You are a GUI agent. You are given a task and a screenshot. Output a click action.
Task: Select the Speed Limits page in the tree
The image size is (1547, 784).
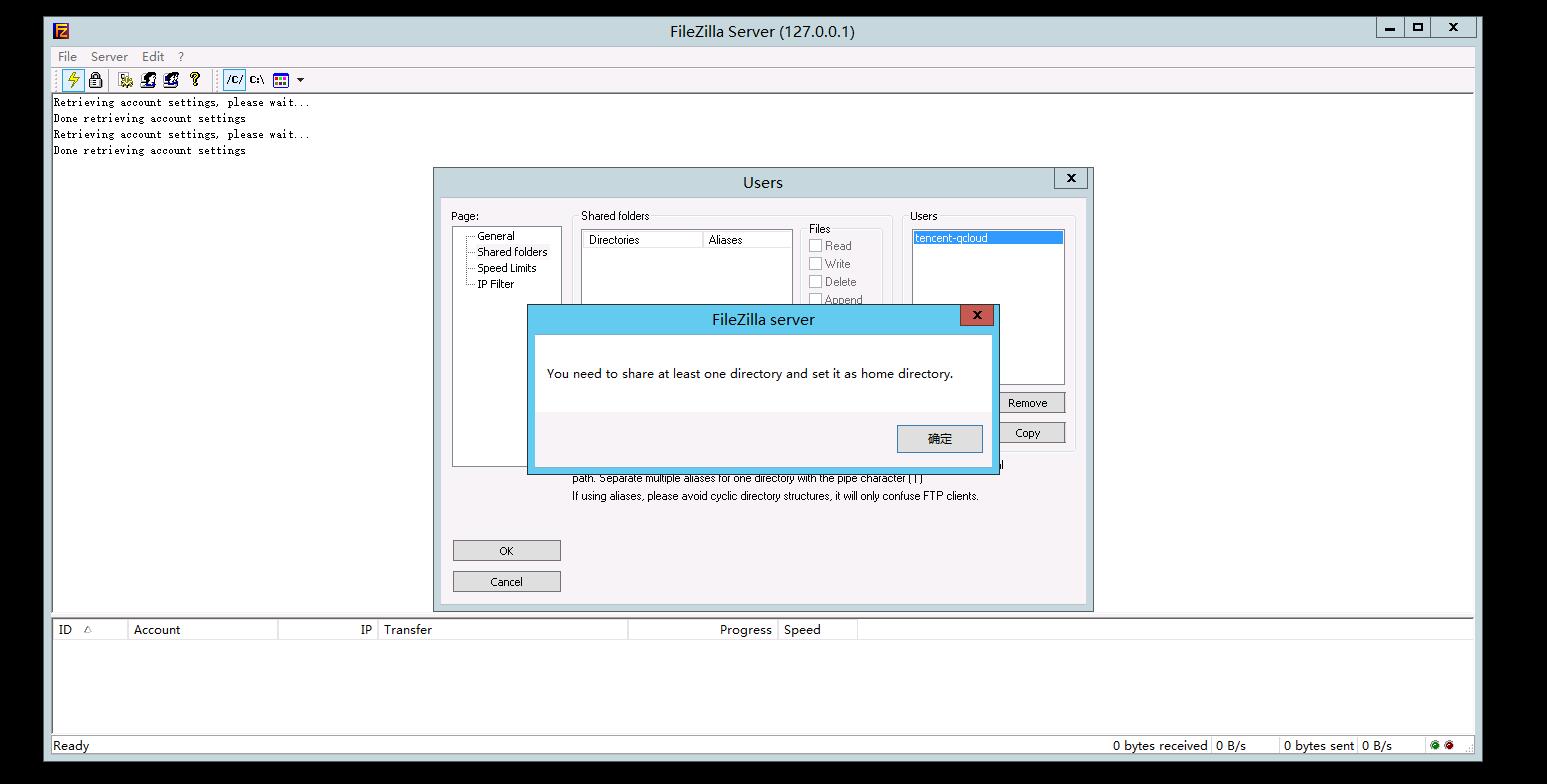pyautogui.click(x=506, y=268)
